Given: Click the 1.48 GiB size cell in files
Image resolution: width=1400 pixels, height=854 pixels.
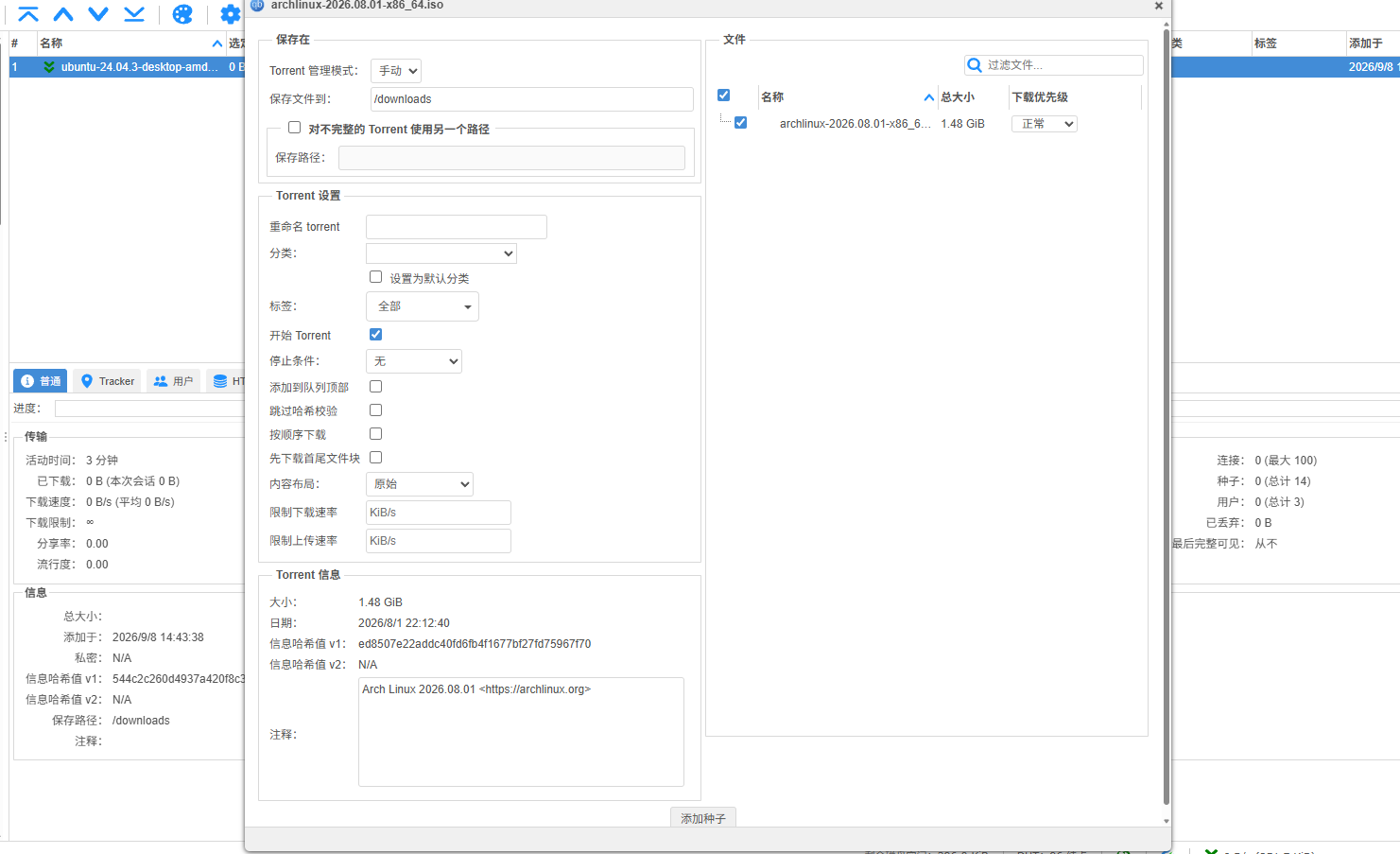Looking at the screenshot, I should click(x=962, y=124).
